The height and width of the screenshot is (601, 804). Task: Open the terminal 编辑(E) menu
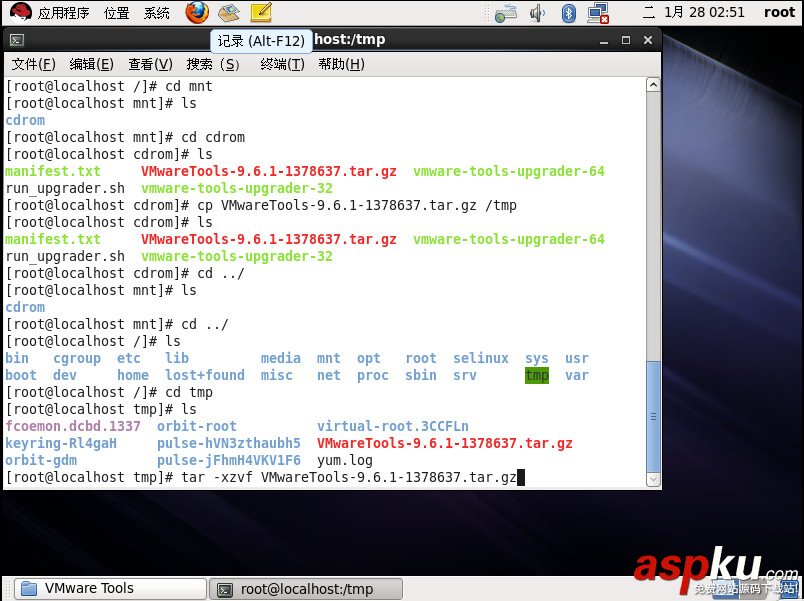click(91, 64)
